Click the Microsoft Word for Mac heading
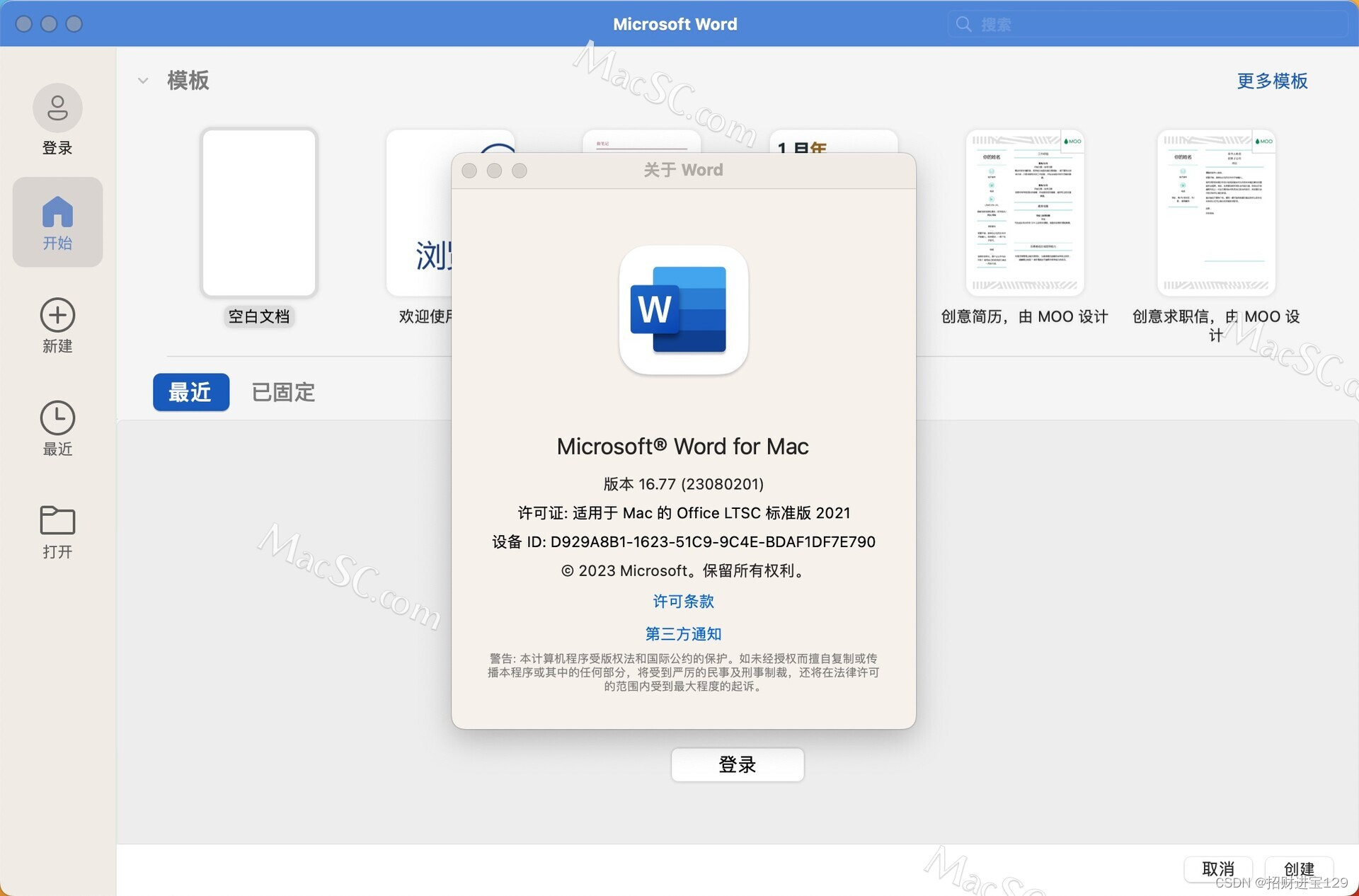Viewport: 1359px width, 896px height. [x=683, y=447]
